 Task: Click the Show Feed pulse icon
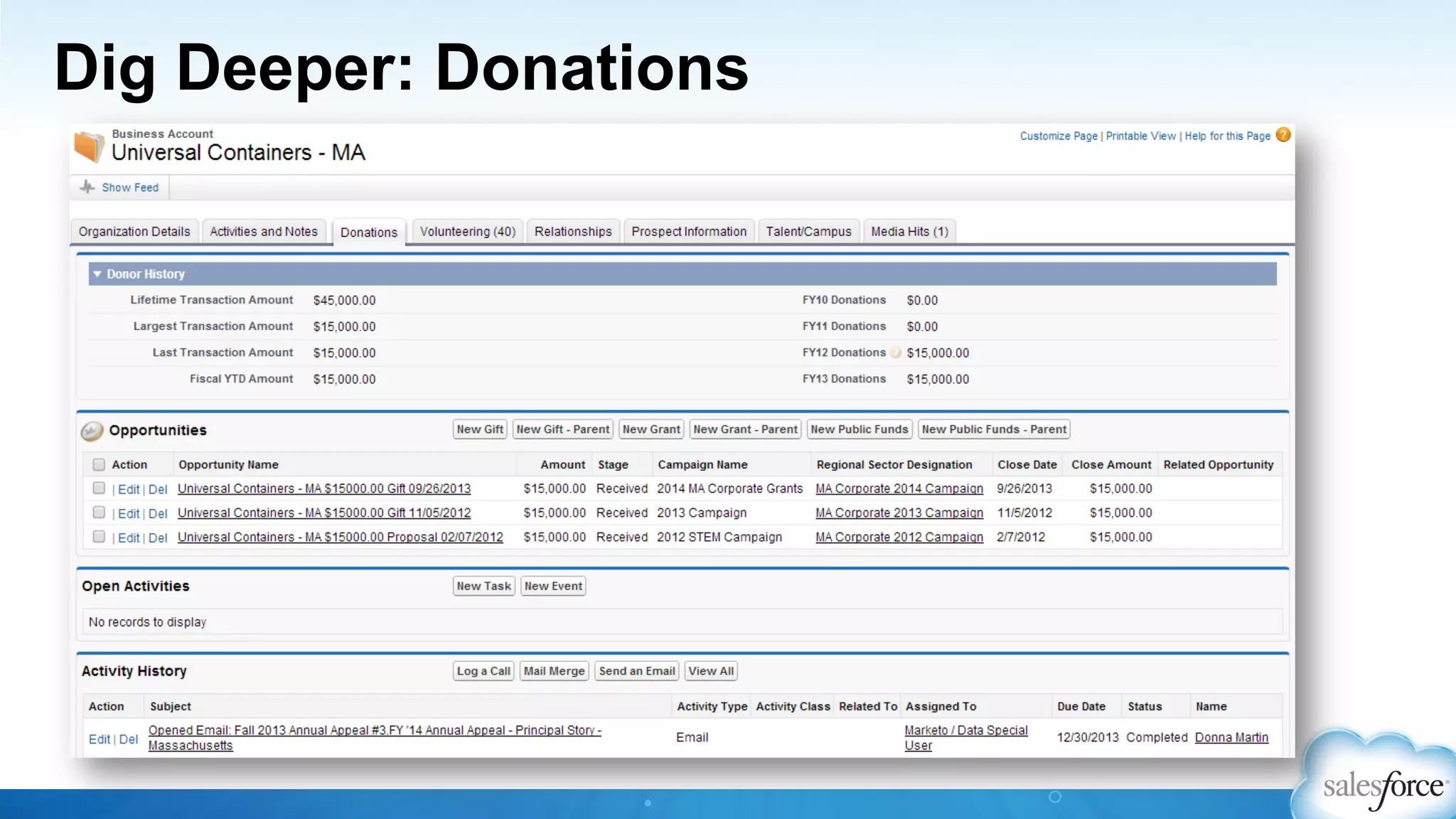(87, 187)
